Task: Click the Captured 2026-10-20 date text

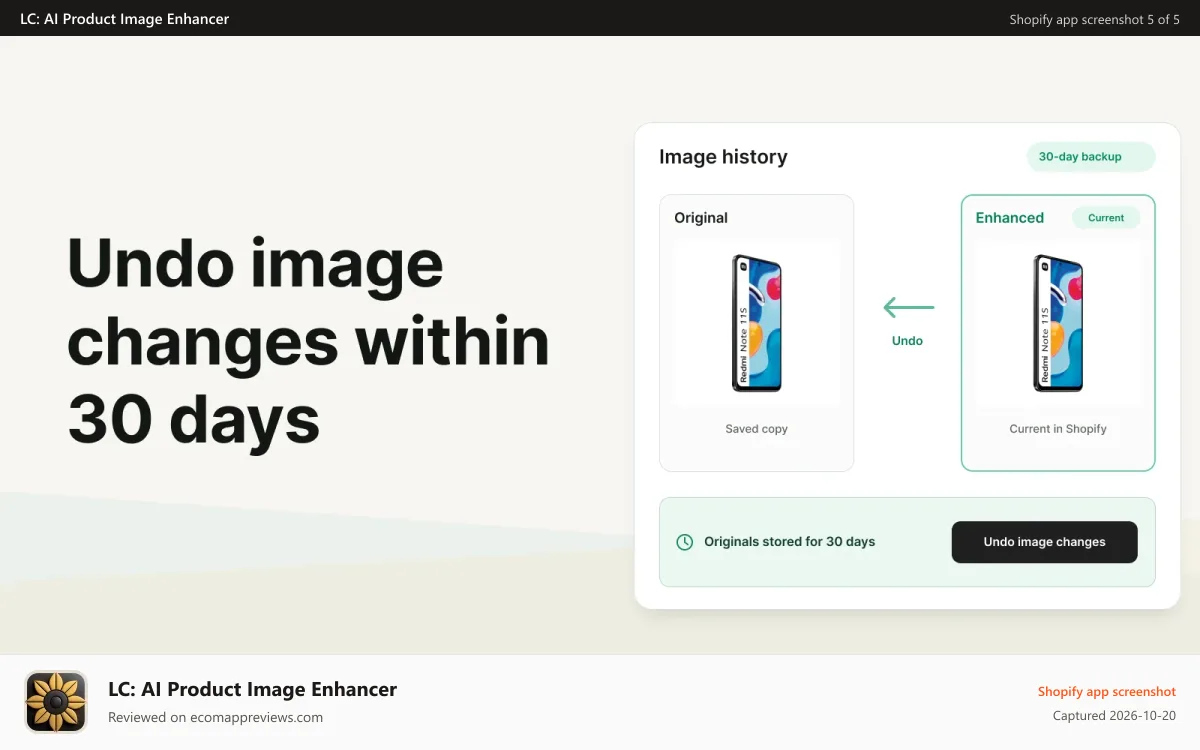Action: (1115, 716)
